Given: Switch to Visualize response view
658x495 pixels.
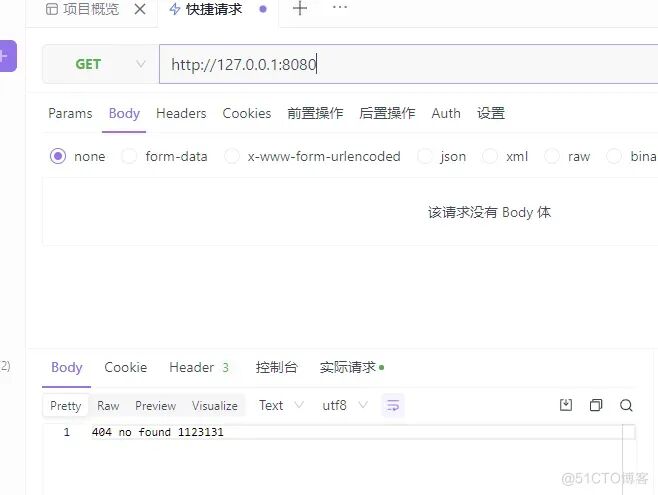Looking at the screenshot, I should (x=215, y=406).
